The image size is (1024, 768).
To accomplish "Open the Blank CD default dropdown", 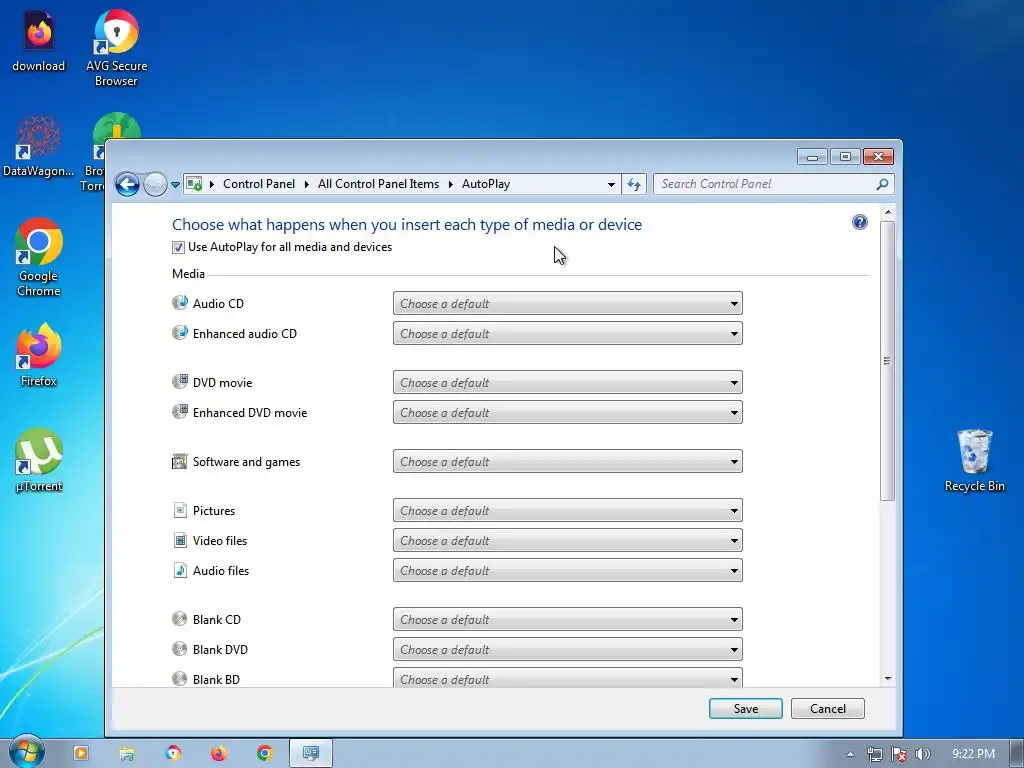I will [568, 619].
